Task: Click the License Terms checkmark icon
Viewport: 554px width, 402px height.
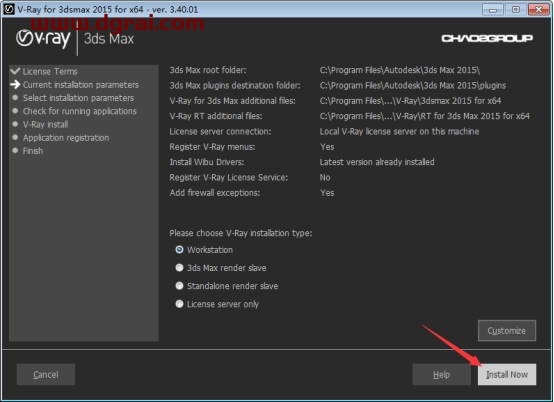Action: coord(15,71)
